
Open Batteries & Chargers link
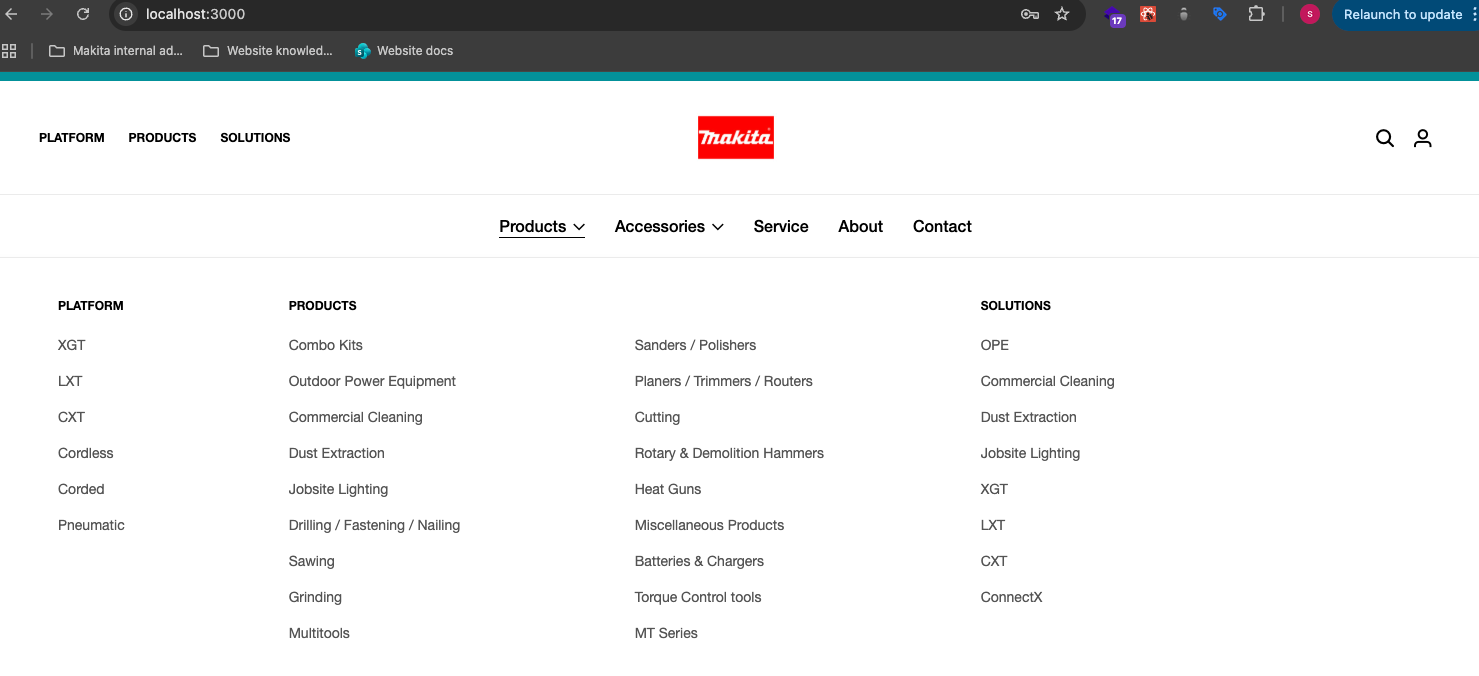[x=699, y=561]
